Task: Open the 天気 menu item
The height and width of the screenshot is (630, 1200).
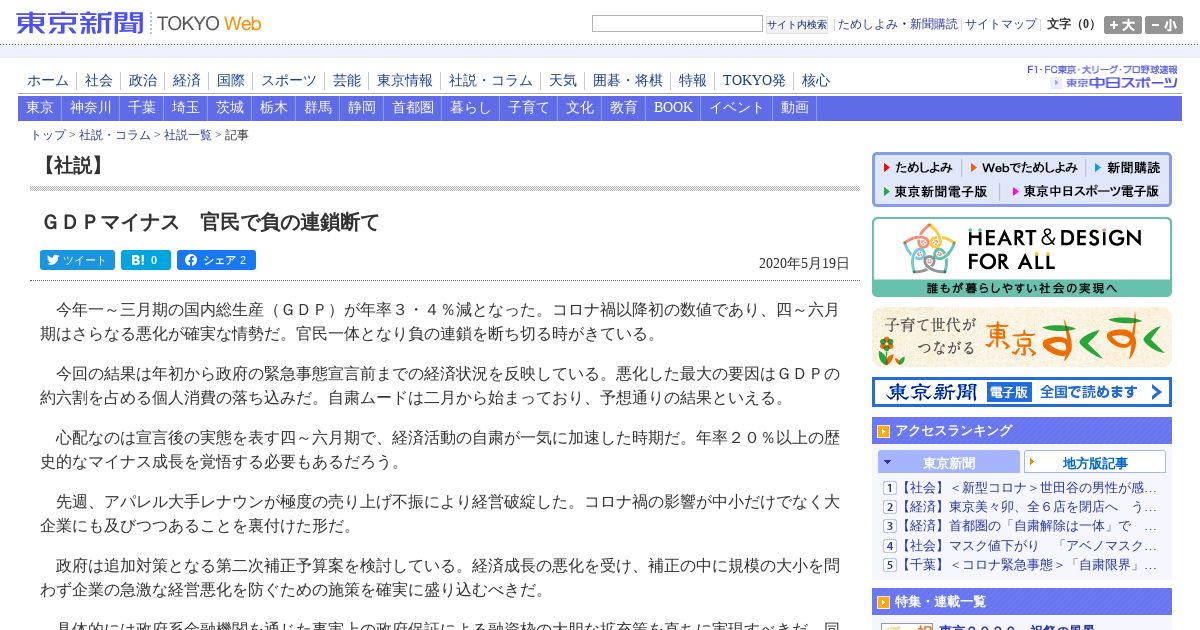Action: click(563, 81)
